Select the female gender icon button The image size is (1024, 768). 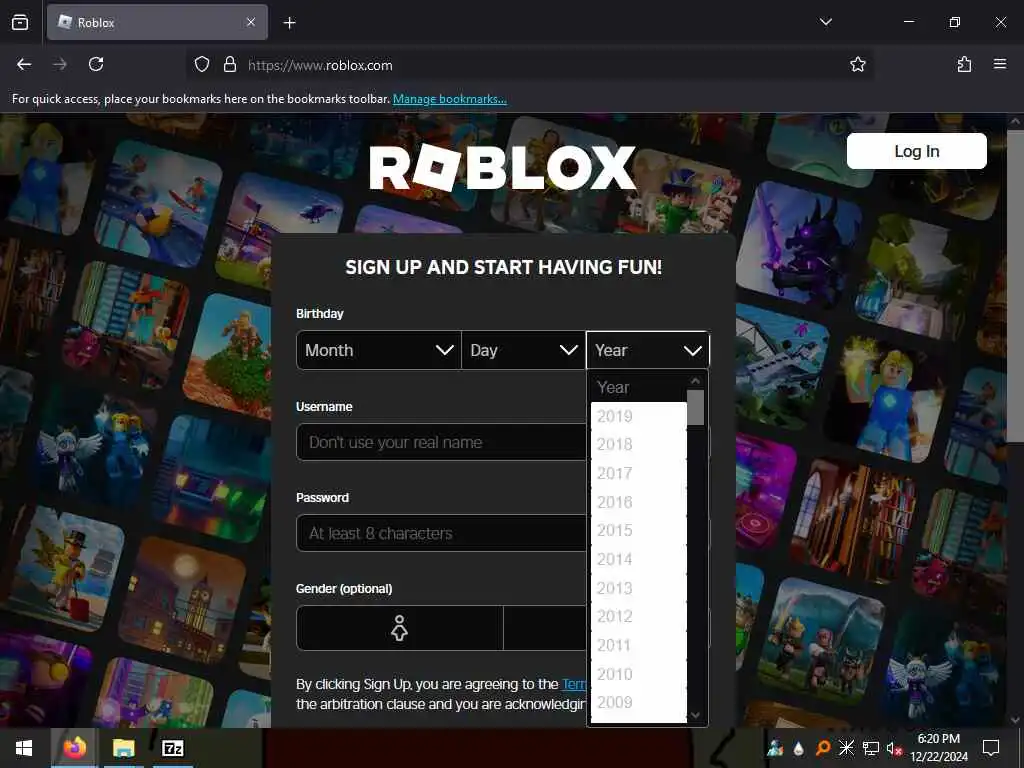pos(400,628)
